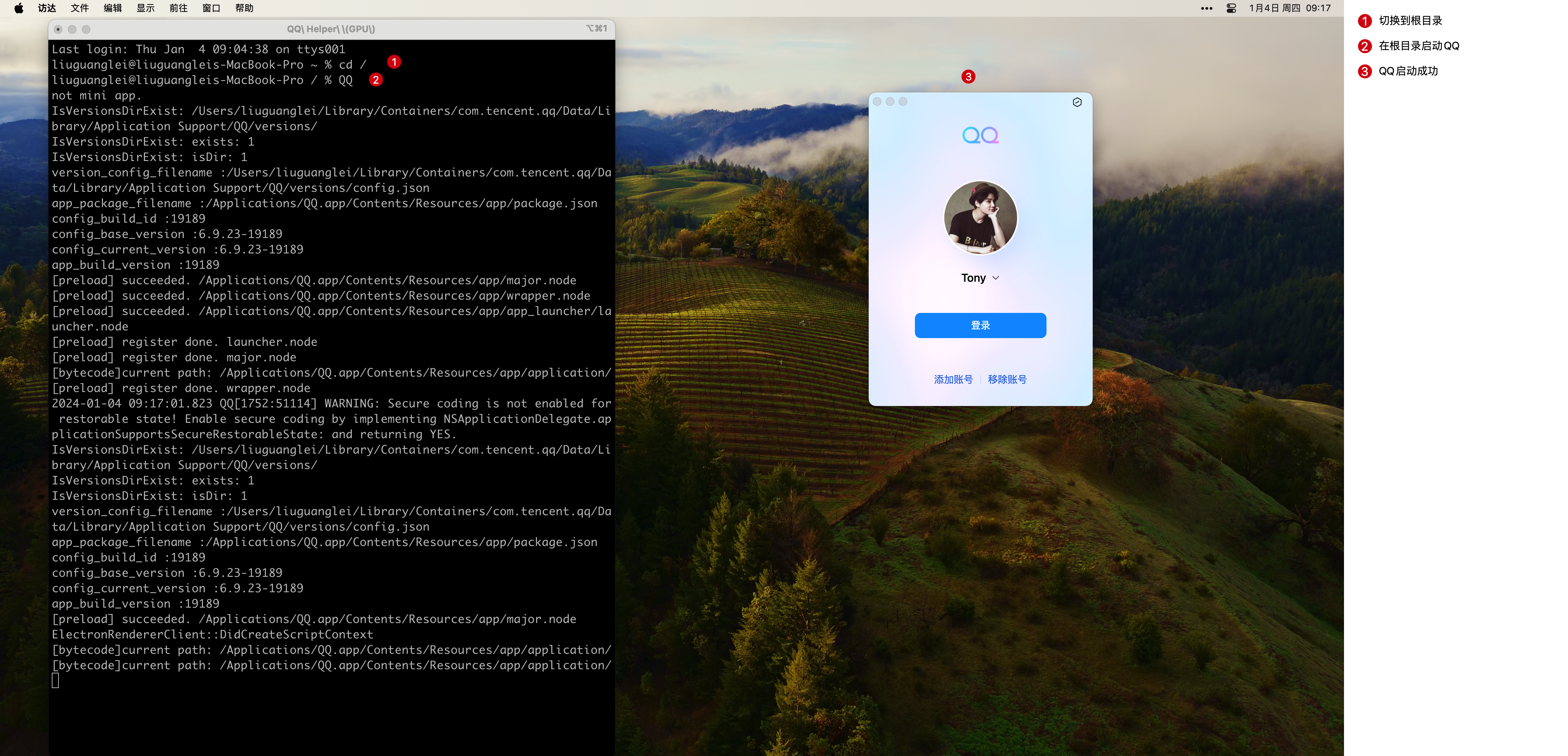Open the 显示 menu
This screenshot has width=1568, height=756.
click(146, 8)
